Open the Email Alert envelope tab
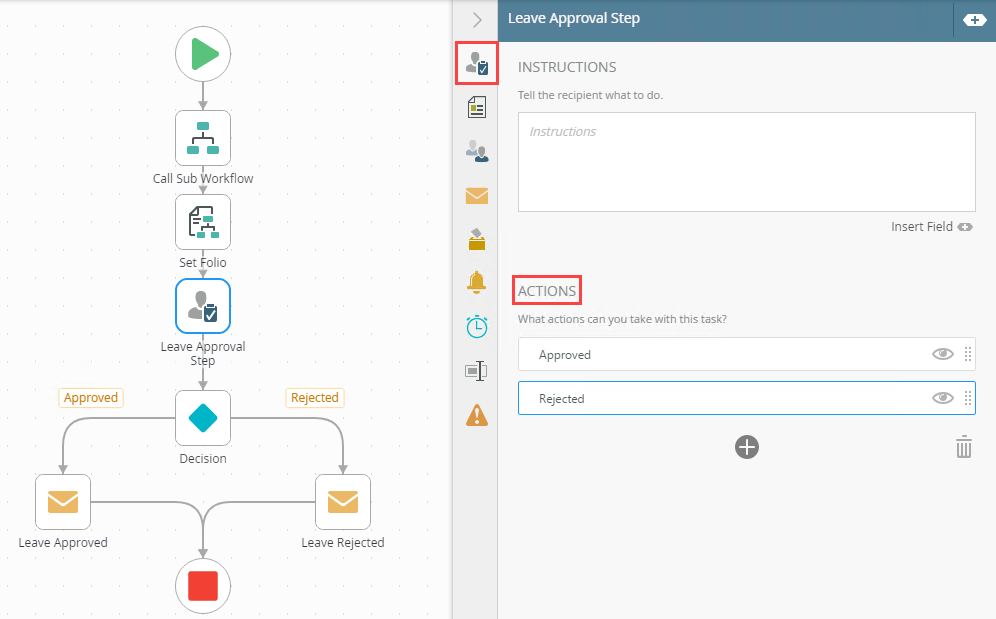The height and width of the screenshot is (619, 996). click(x=477, y=196)
